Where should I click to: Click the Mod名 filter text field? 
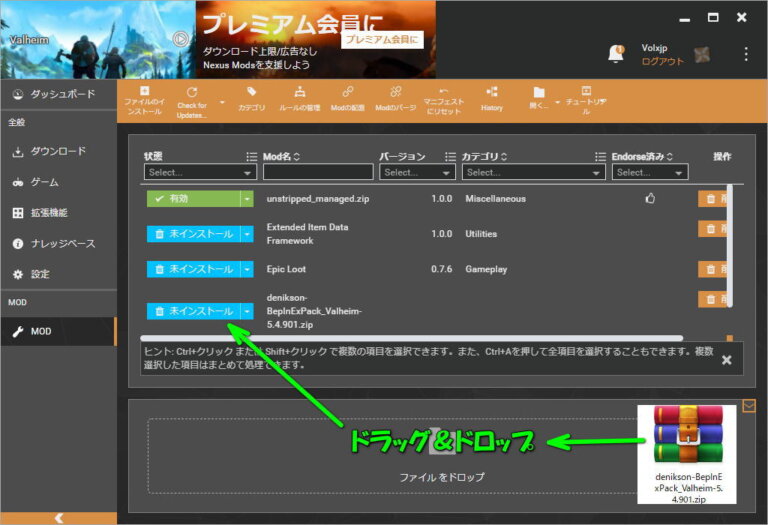click(318, 172)
